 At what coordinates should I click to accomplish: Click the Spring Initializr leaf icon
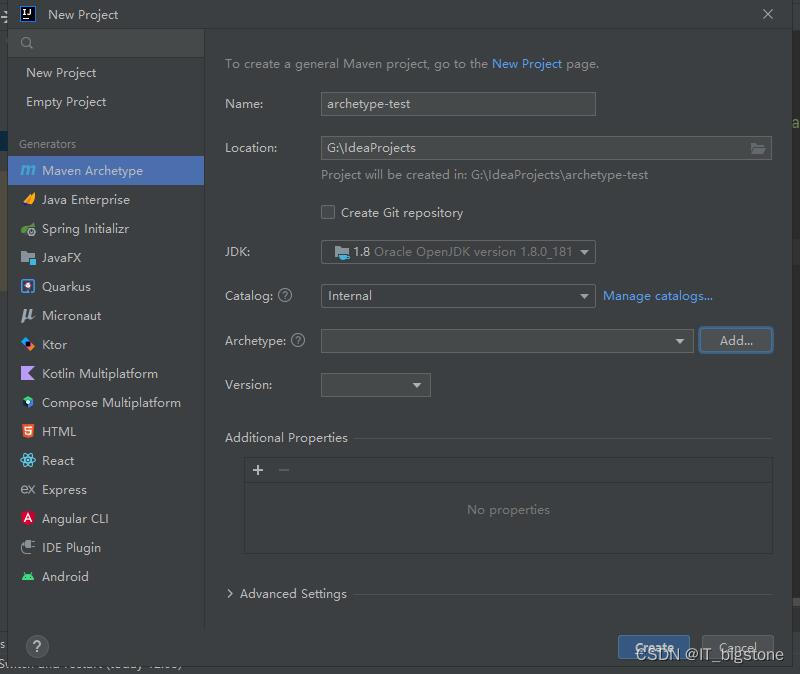28,229
